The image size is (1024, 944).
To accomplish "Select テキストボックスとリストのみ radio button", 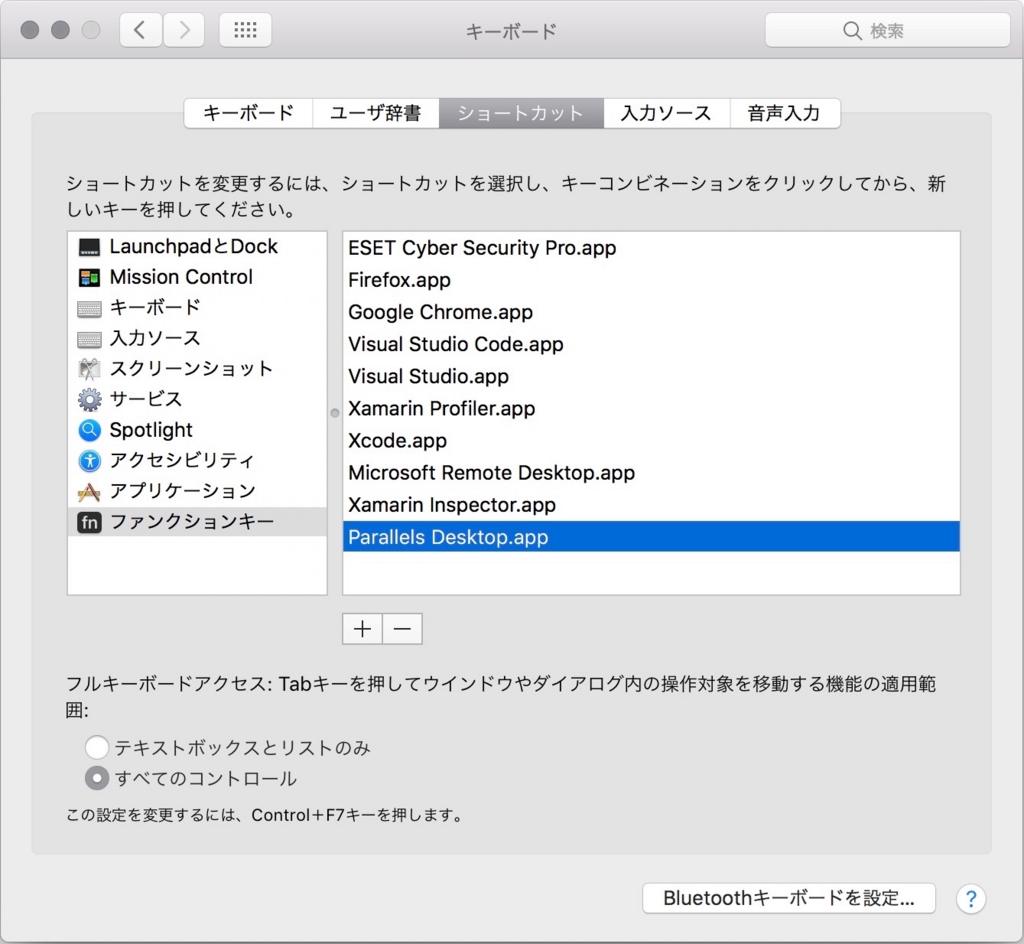I will point(97,747).
